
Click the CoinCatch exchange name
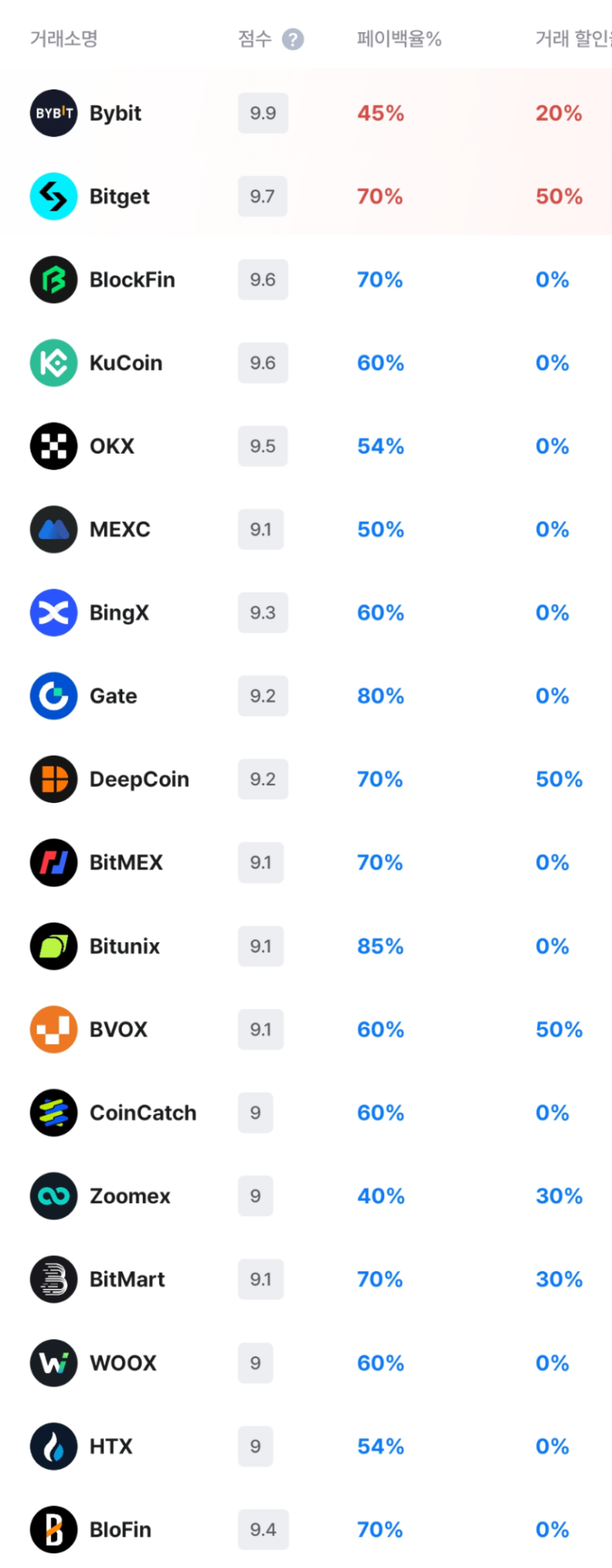tap(143, 1113)
